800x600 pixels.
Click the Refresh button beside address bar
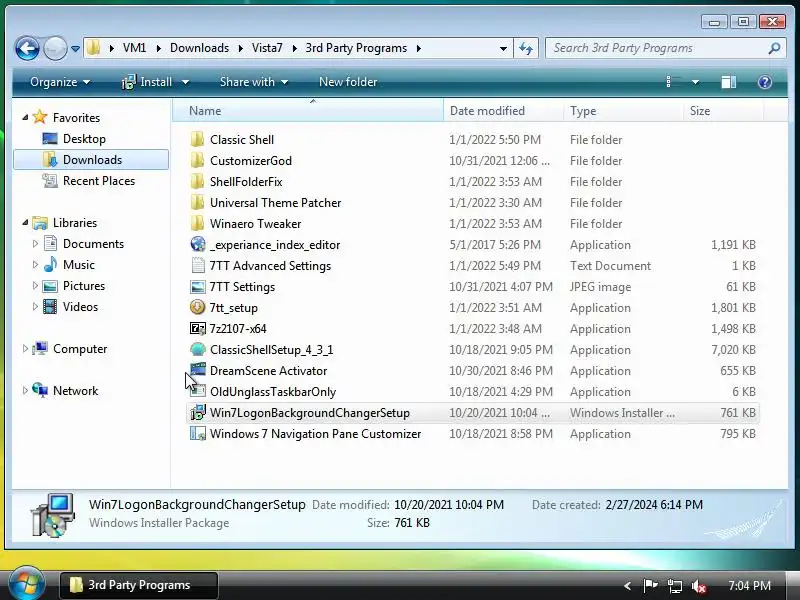pyautogui.click(x=526, y=48)
